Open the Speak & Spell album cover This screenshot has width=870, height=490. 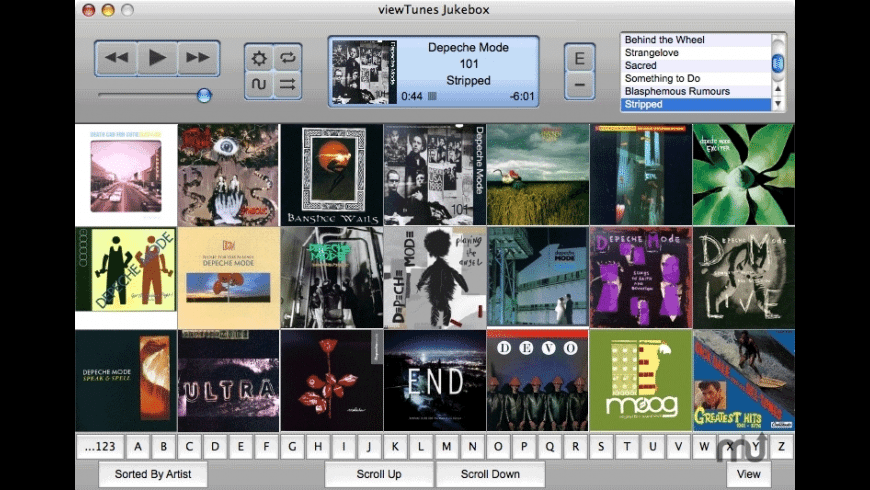(126, 381)
